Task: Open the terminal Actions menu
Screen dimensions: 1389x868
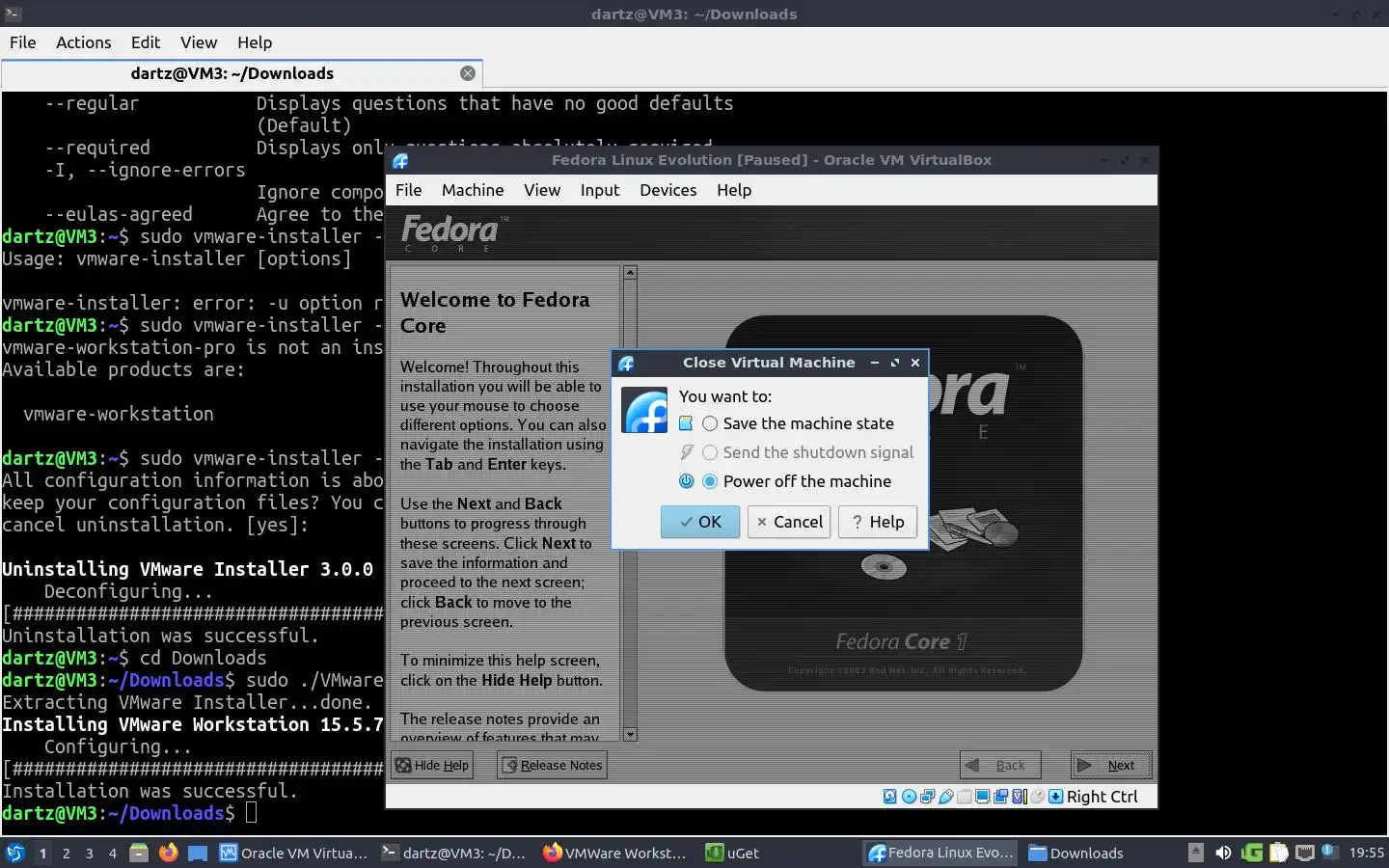Action: coord(84,42)
